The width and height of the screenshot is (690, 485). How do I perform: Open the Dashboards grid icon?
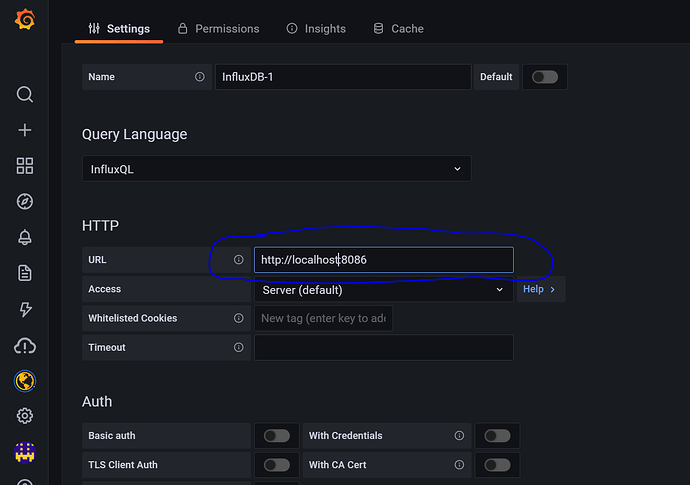pos(25,166)
